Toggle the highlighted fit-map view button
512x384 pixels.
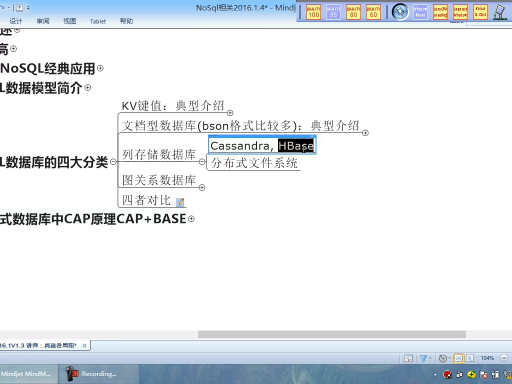click(459, 358)
